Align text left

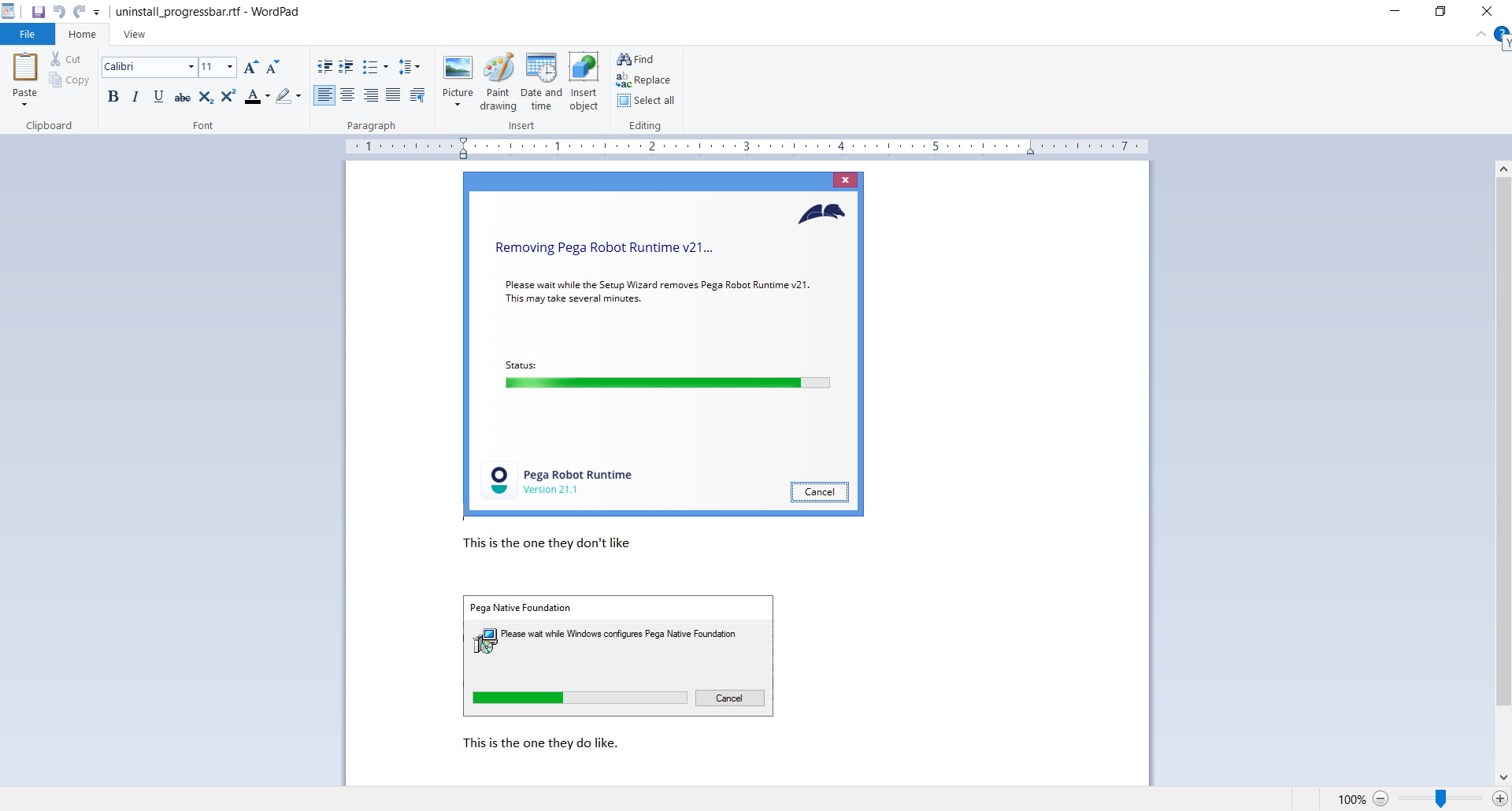pyautogui.click(x=324, y=96)
